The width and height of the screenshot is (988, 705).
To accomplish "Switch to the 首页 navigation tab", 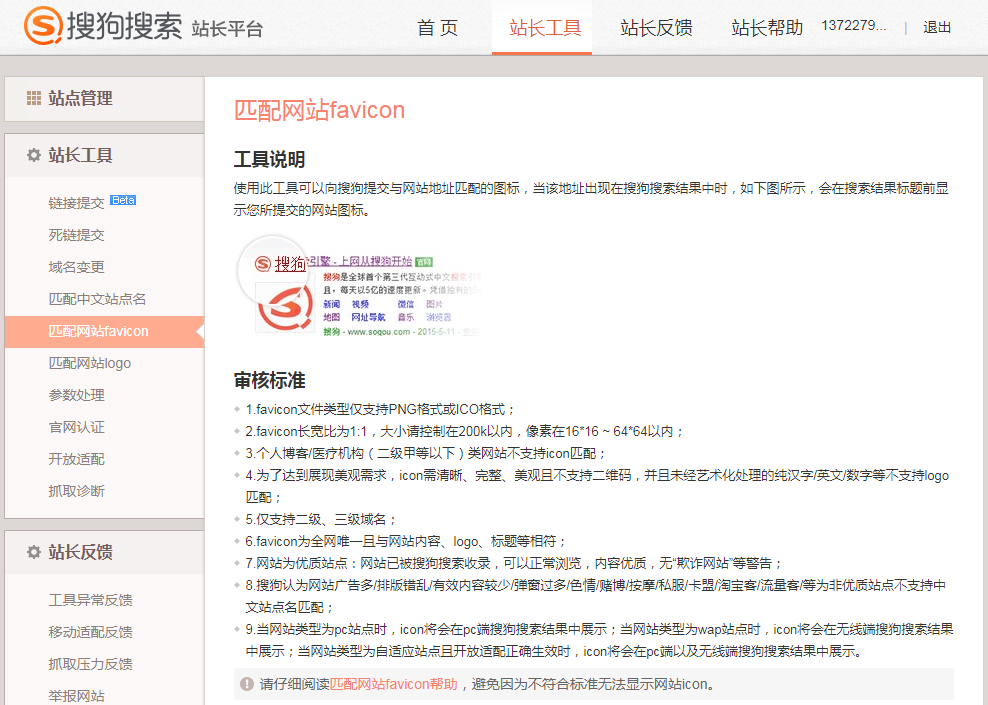I will pyautogui.click(x=437, y=28).
